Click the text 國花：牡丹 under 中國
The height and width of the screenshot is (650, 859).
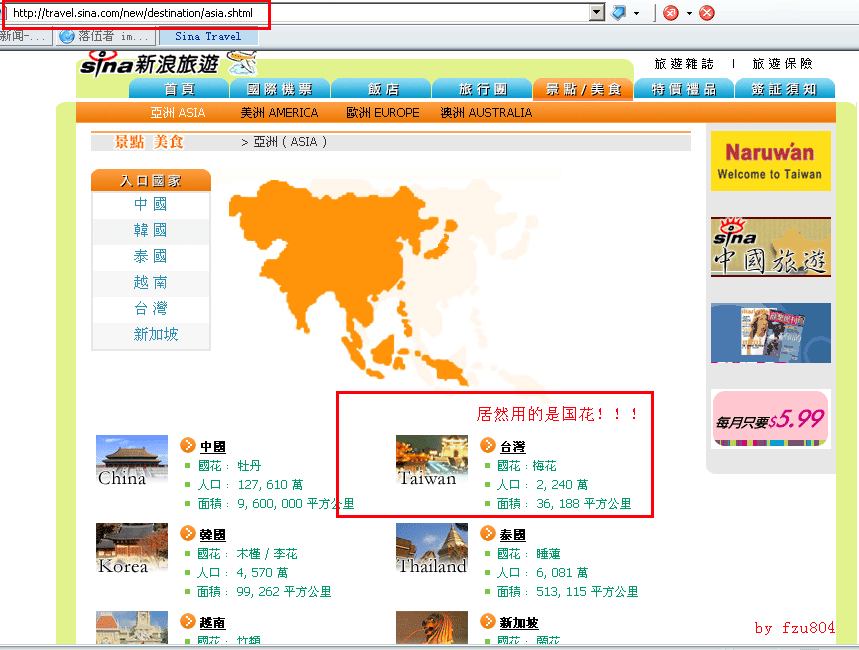(230, 466)
